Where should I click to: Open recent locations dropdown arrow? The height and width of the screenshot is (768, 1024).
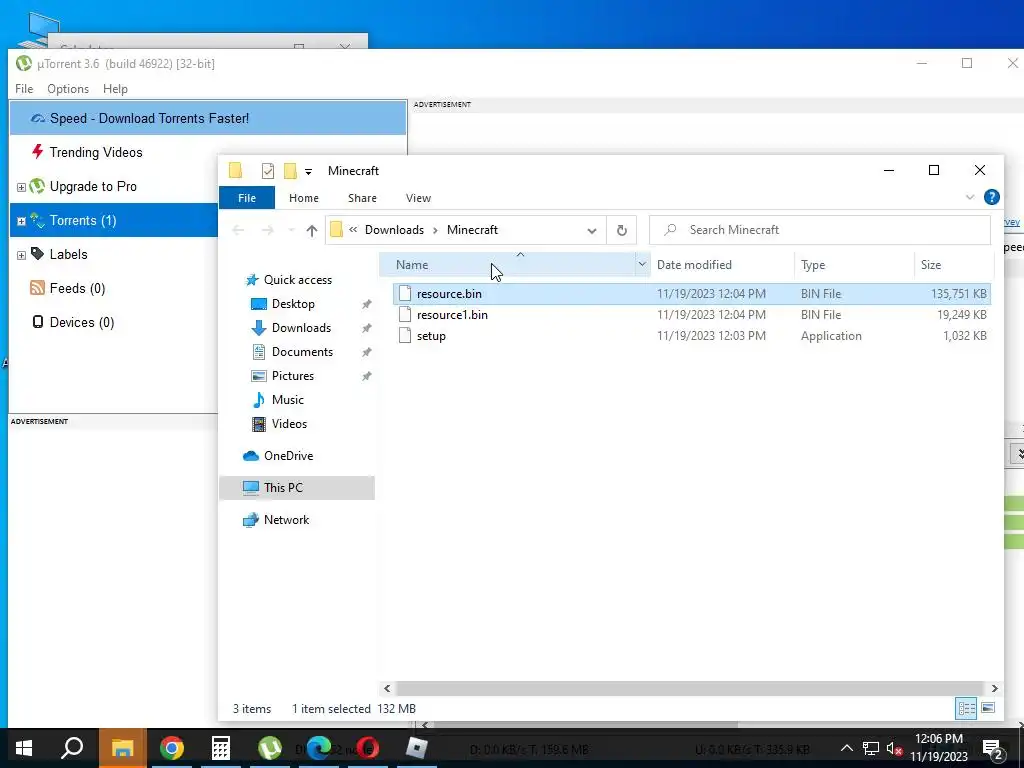pos(291,230)
